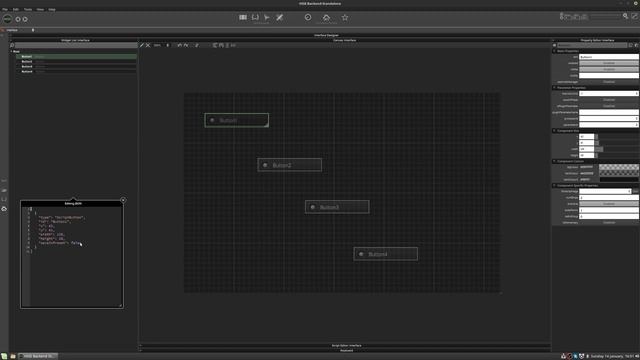This screenshot has height=360, width=640.
Task: Open the processorId dropdown
Action: click(x=609, y=118)
